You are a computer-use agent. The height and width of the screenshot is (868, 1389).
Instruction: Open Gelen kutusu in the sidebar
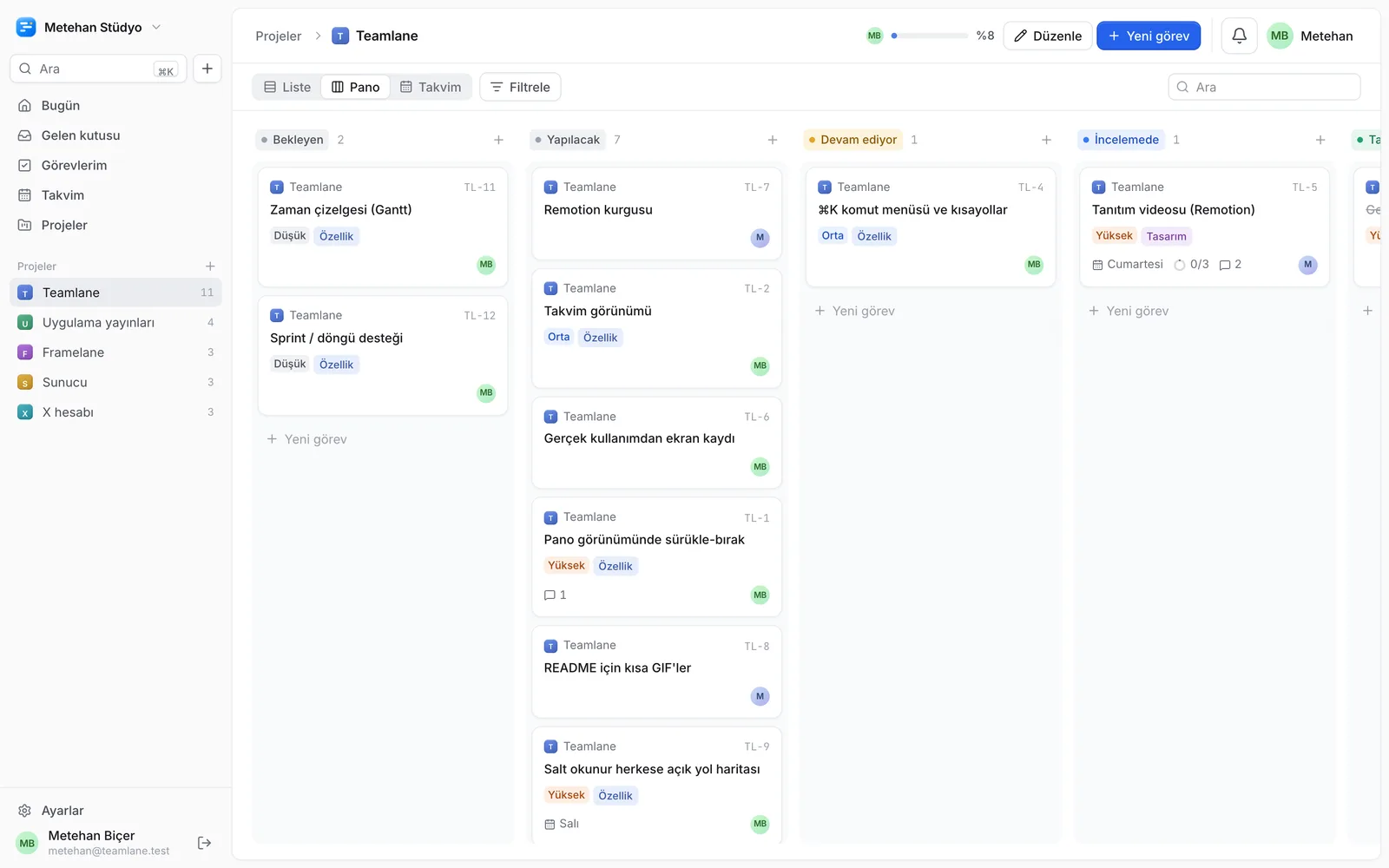pyautogui.click(x=115, y=135)
